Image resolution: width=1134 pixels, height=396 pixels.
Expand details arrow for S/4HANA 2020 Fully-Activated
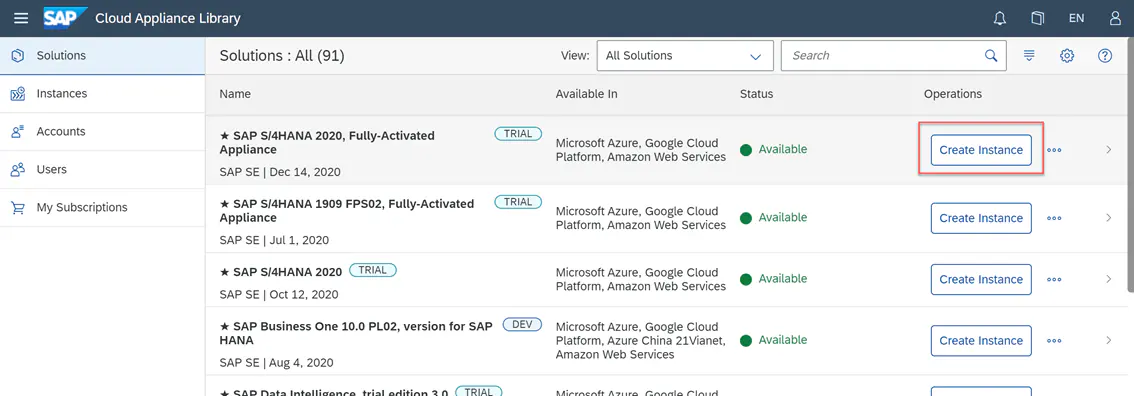1109,150
